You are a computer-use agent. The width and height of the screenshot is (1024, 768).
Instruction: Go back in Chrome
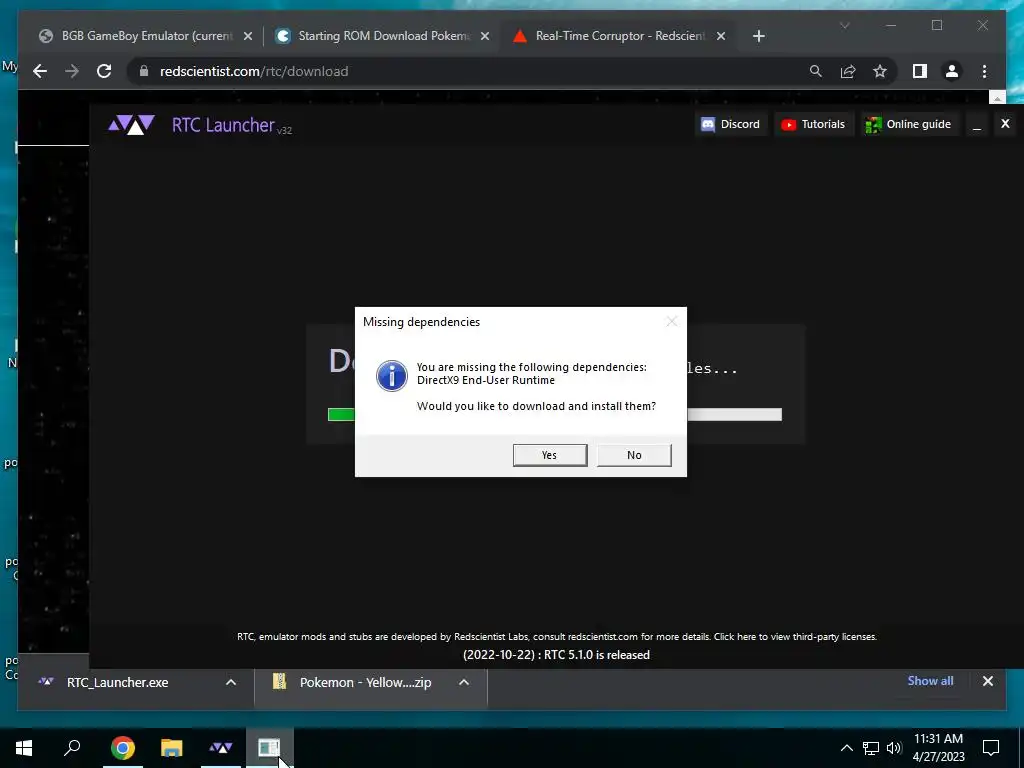[x=40, y=71]
